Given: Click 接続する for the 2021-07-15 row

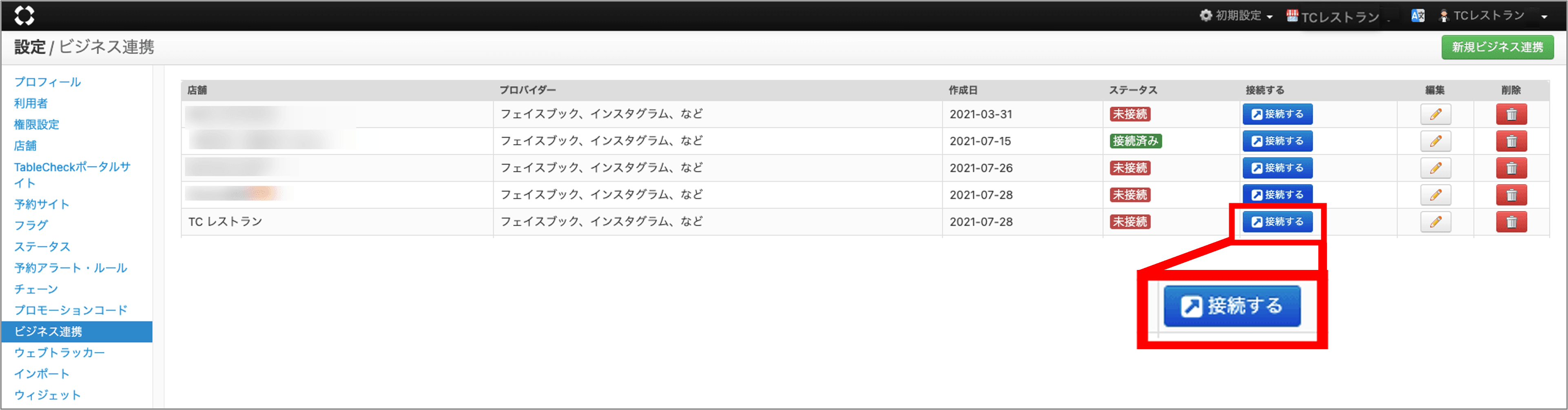Looking at the screenshot, I should (x=1277, y=141).
